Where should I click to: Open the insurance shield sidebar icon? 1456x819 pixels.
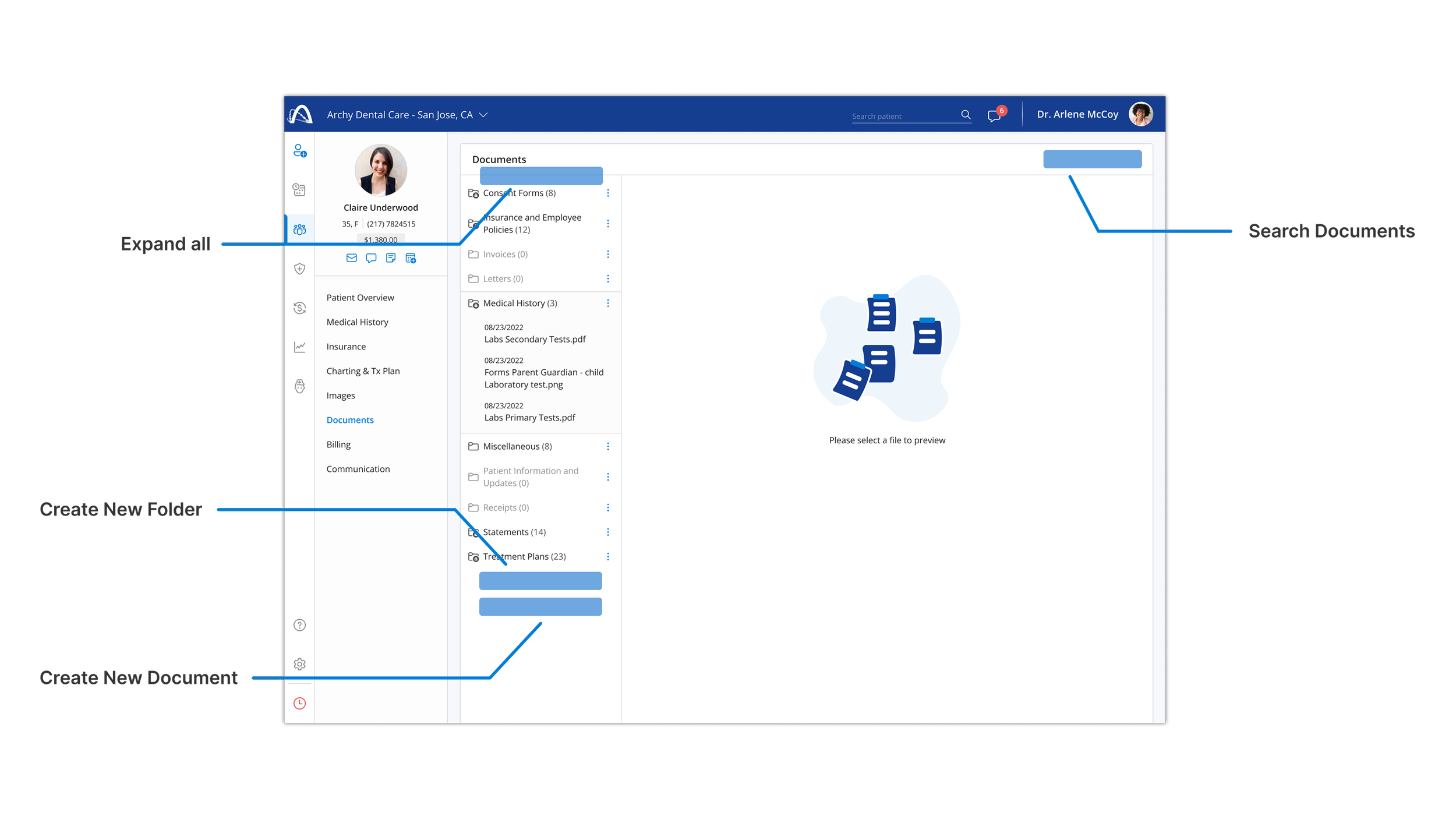[x=299, y=269]
